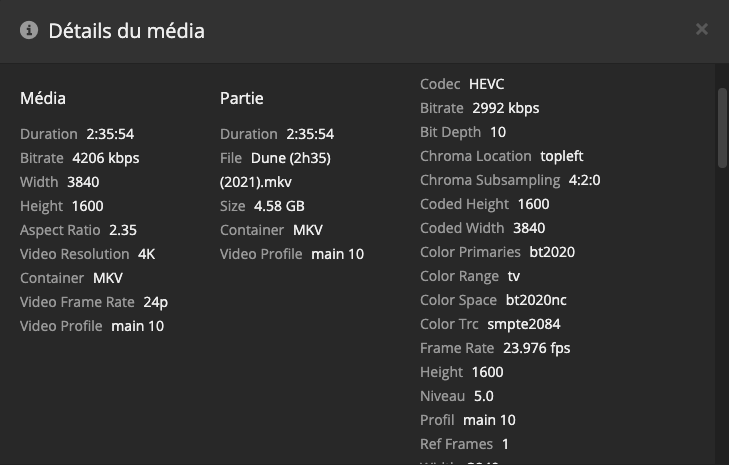This screenshot has height=465, width=729.
Task: Click the 4206 kbps media bitrate value
Action: coord(106,158)
